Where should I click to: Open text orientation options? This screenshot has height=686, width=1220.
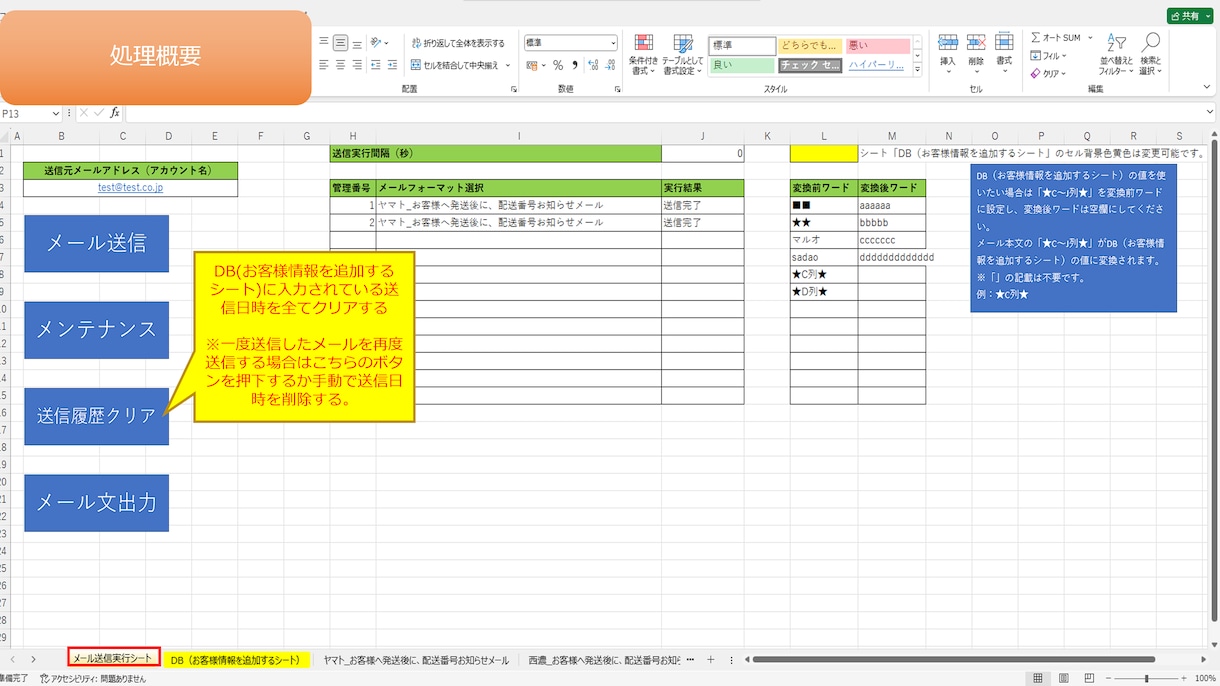(x=379, y=43)
